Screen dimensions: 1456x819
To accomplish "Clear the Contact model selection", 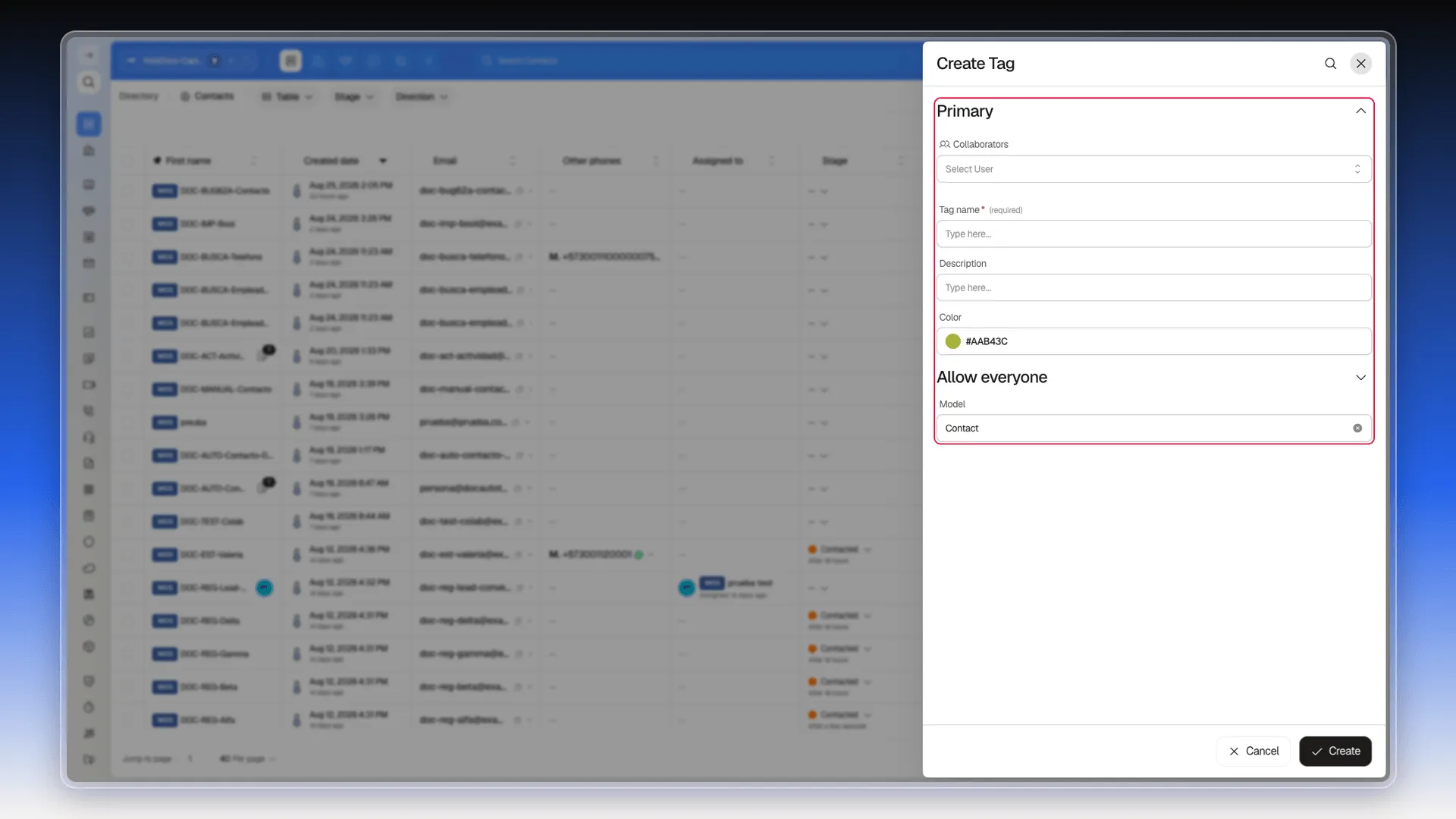I will coord(1357,428).
